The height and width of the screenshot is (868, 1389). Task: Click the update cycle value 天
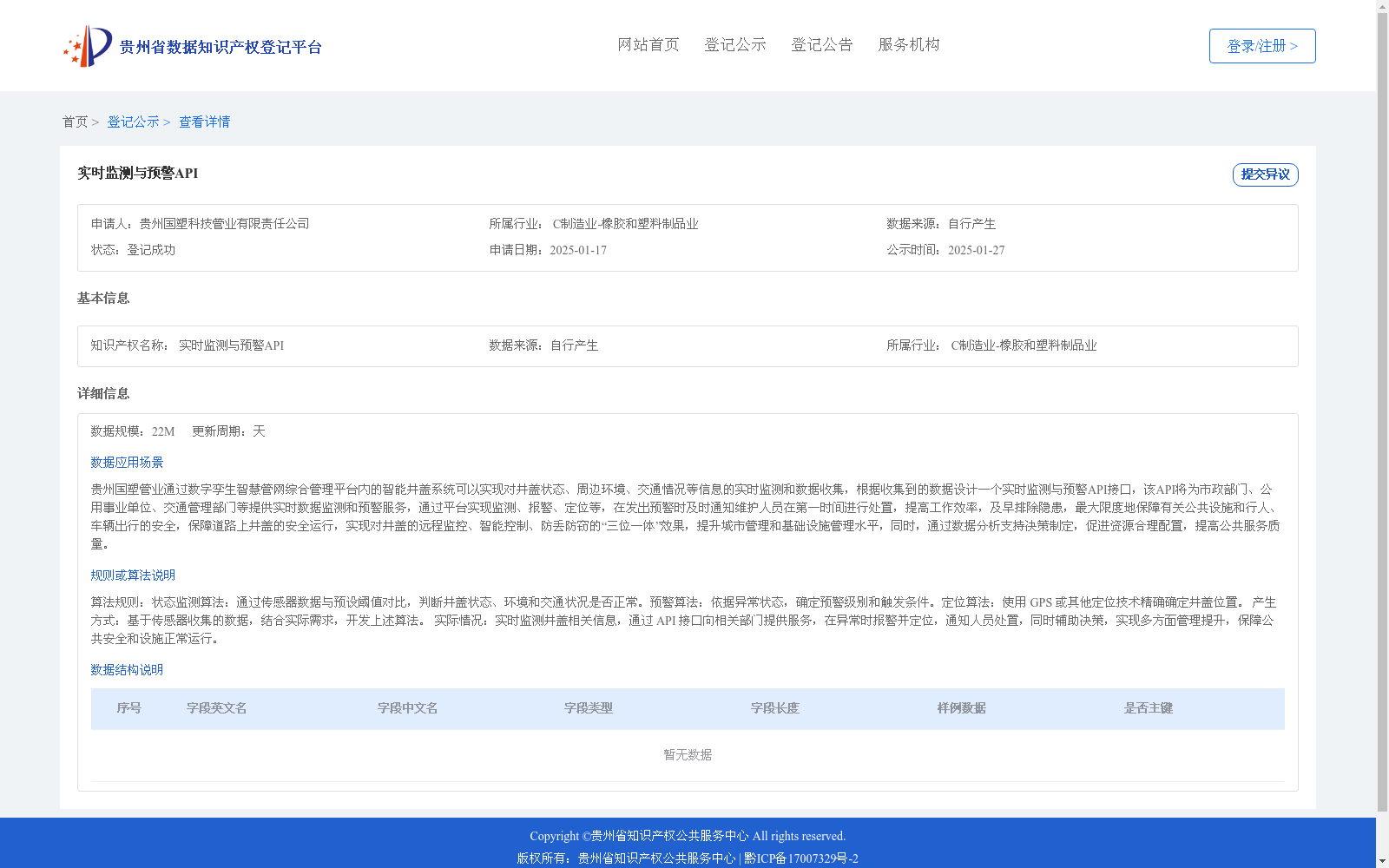(x=259, y=431)
